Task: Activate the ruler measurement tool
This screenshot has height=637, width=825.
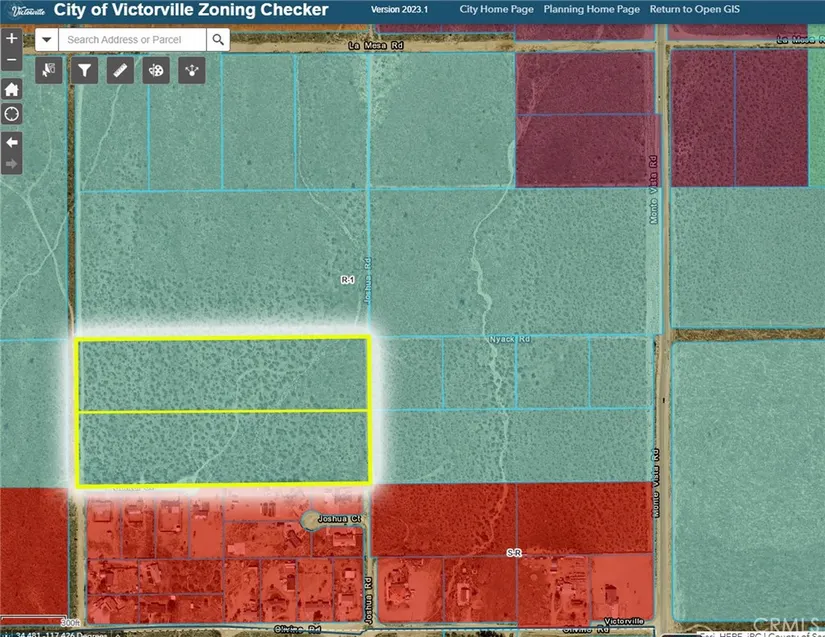Action: pos(120,70)
